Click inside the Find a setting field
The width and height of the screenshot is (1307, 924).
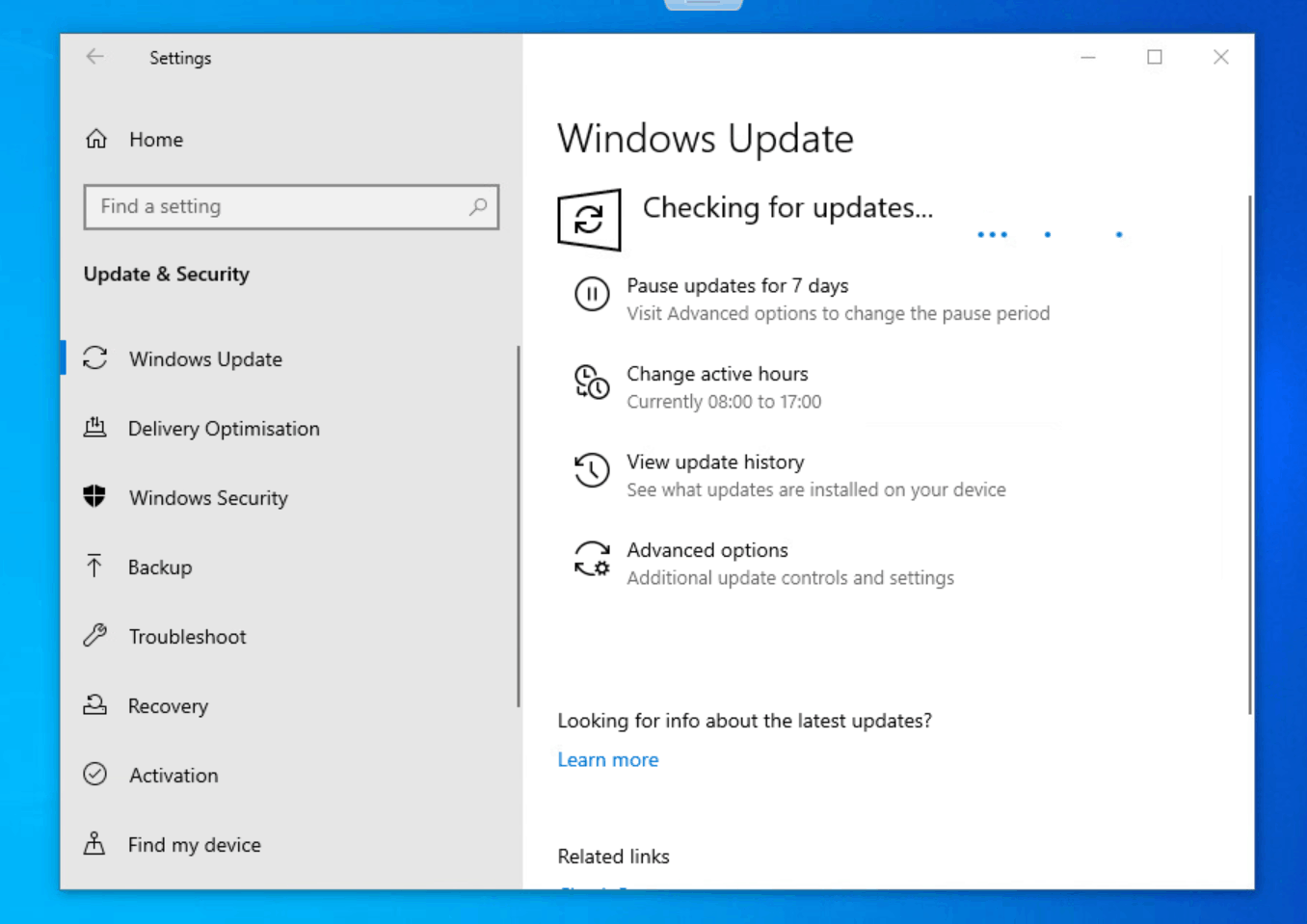(270, 206)
